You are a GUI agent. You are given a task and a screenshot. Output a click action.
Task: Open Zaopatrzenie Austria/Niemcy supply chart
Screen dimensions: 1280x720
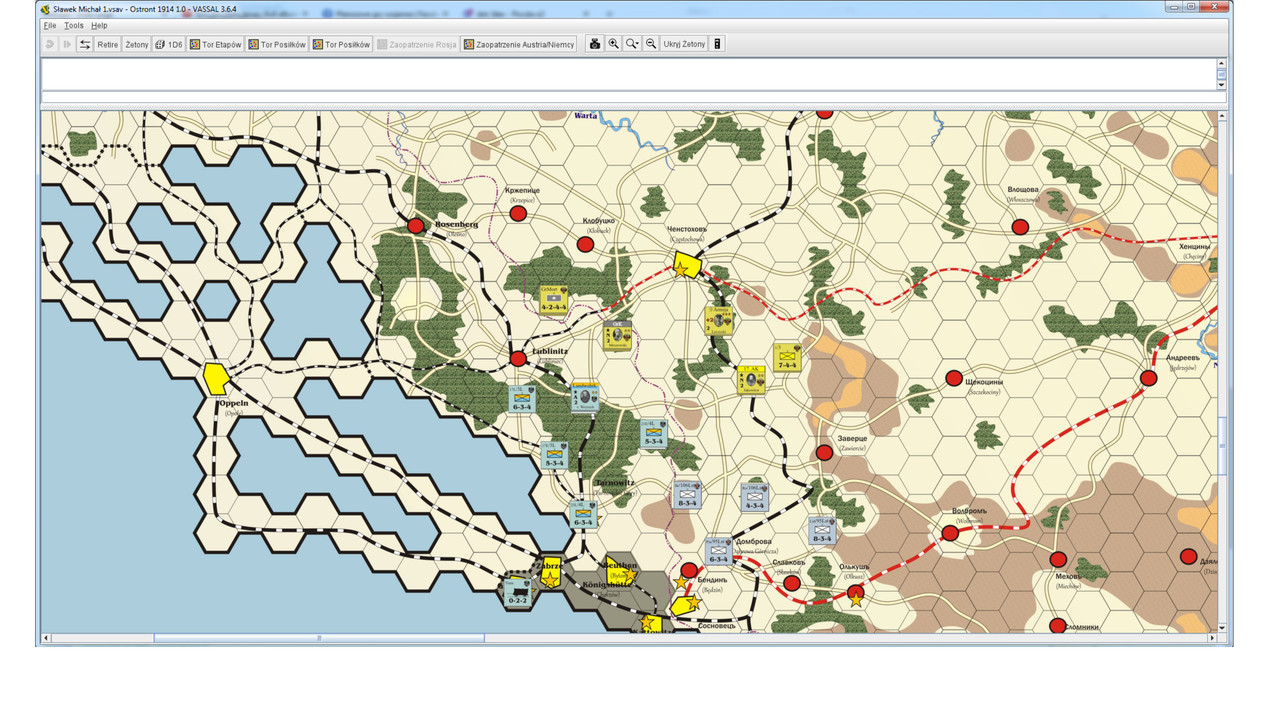tap(519, 44)
